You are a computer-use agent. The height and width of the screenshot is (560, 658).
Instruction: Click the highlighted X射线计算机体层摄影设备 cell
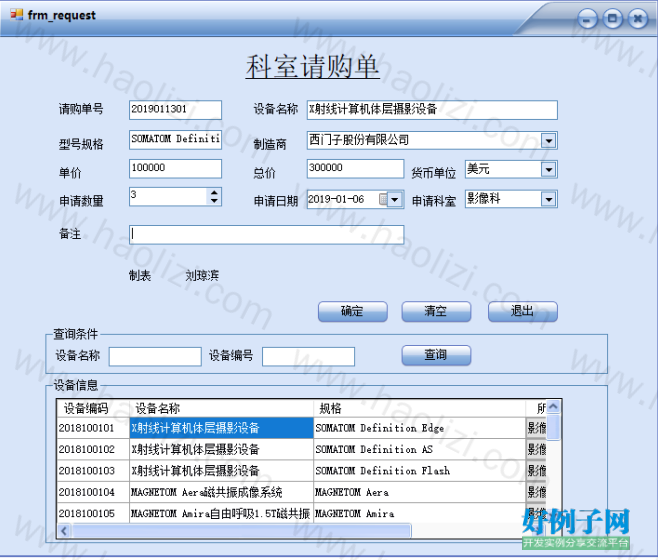(221, 428)
